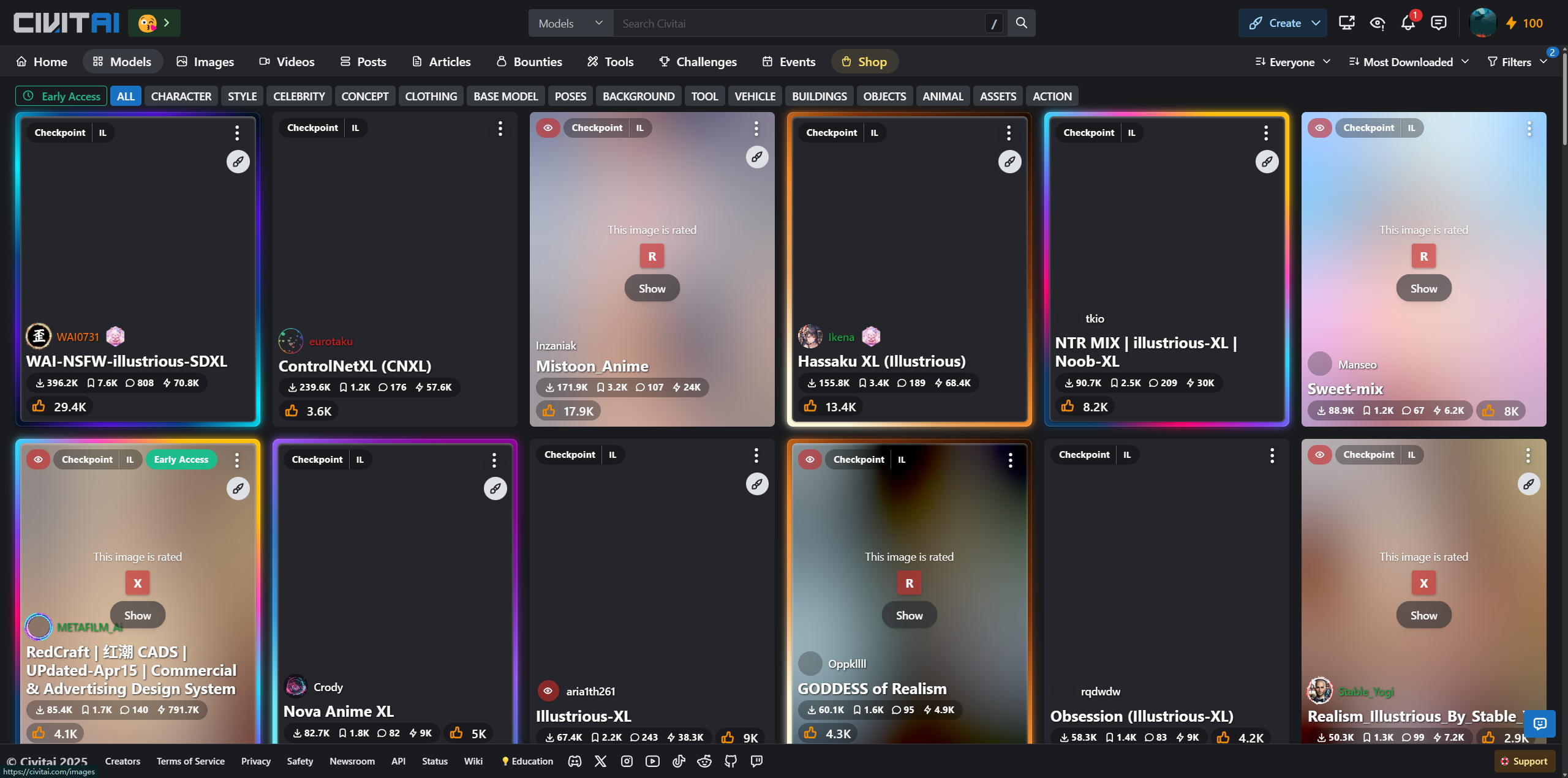Image resolution: width=1568 pixels, height=778 pixels.
Task: Open the Terms of Service link
Action: click(190, 761)
